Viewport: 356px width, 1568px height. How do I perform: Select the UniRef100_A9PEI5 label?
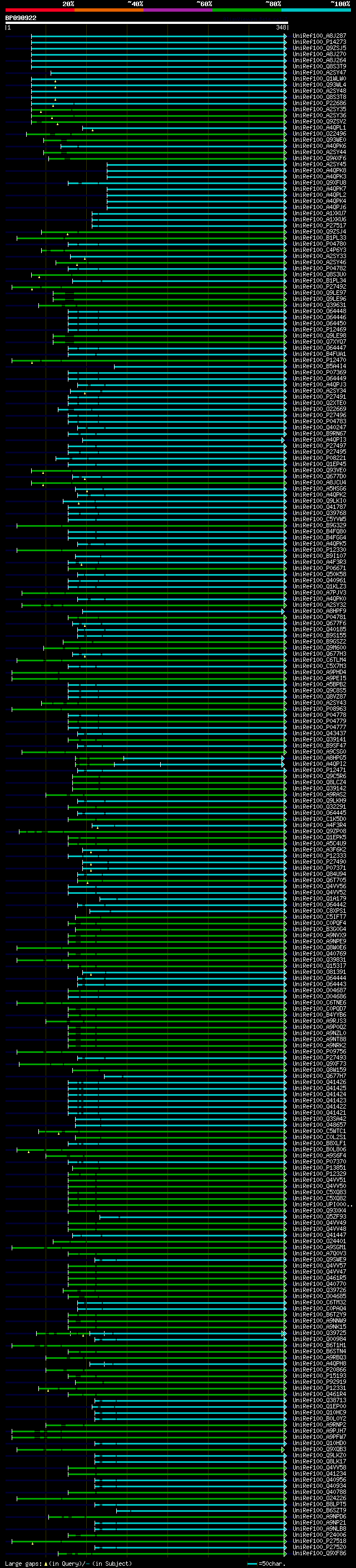click(x=319, y=678)
